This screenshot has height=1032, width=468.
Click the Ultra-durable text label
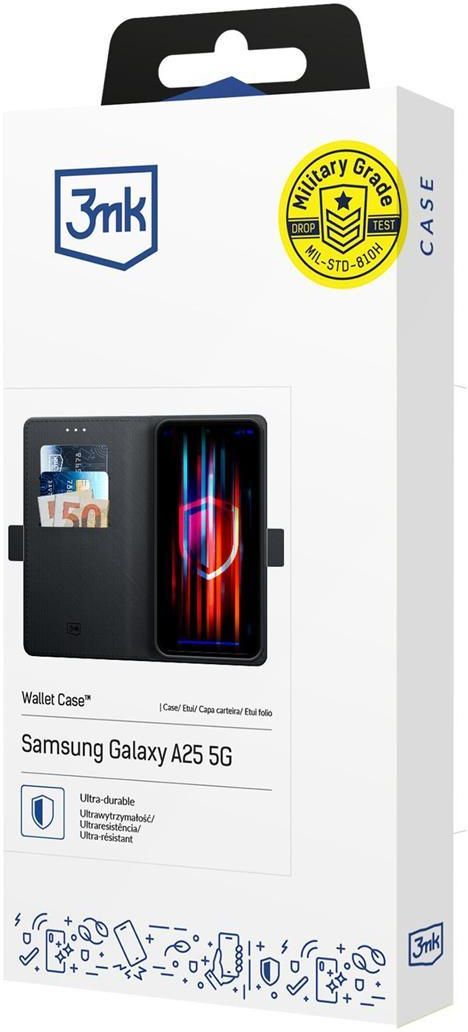pos(107,800)
